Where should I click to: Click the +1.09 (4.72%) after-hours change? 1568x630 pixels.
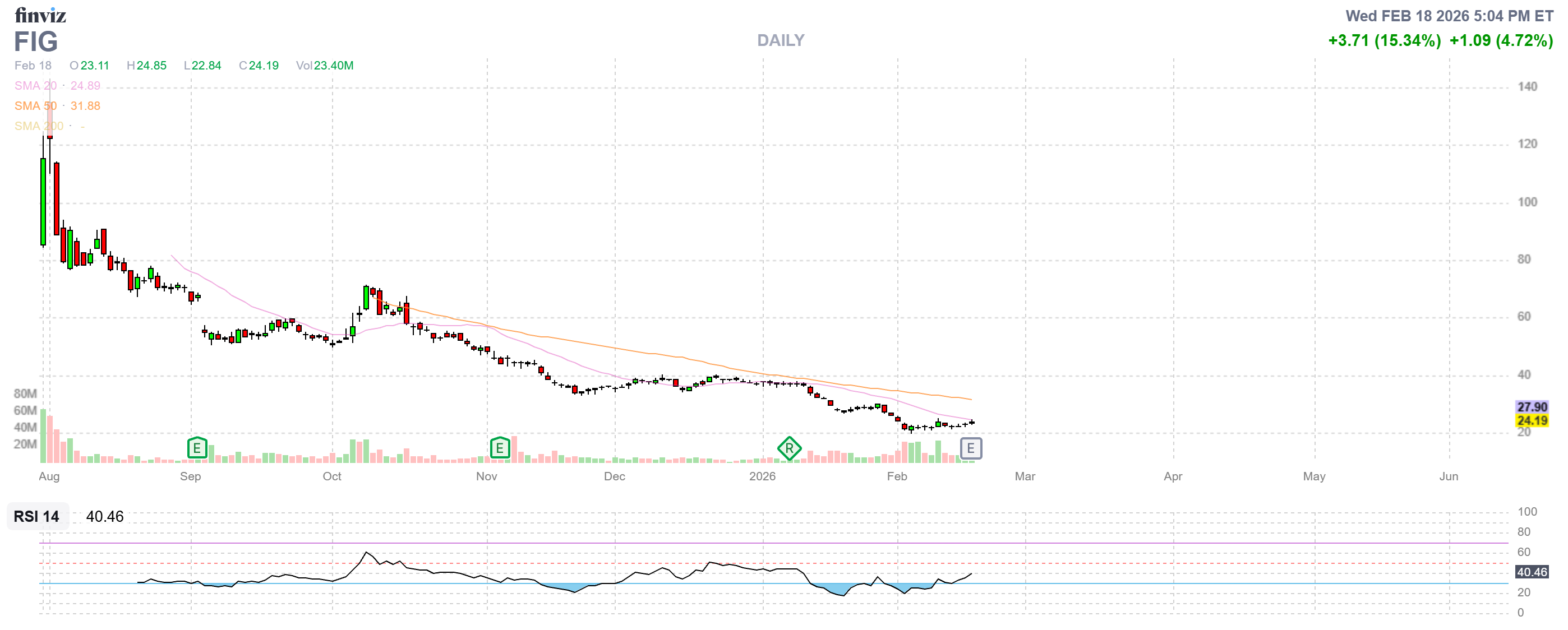(x=1501, y=41)
